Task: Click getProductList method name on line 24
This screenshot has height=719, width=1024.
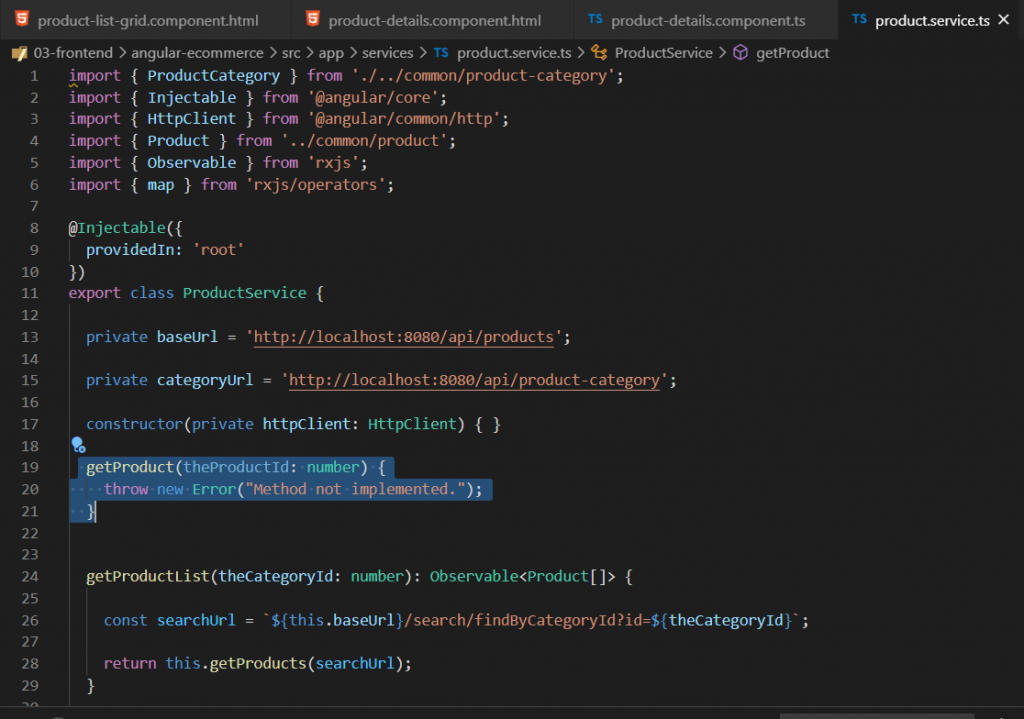Action: [x=148, y=577]
